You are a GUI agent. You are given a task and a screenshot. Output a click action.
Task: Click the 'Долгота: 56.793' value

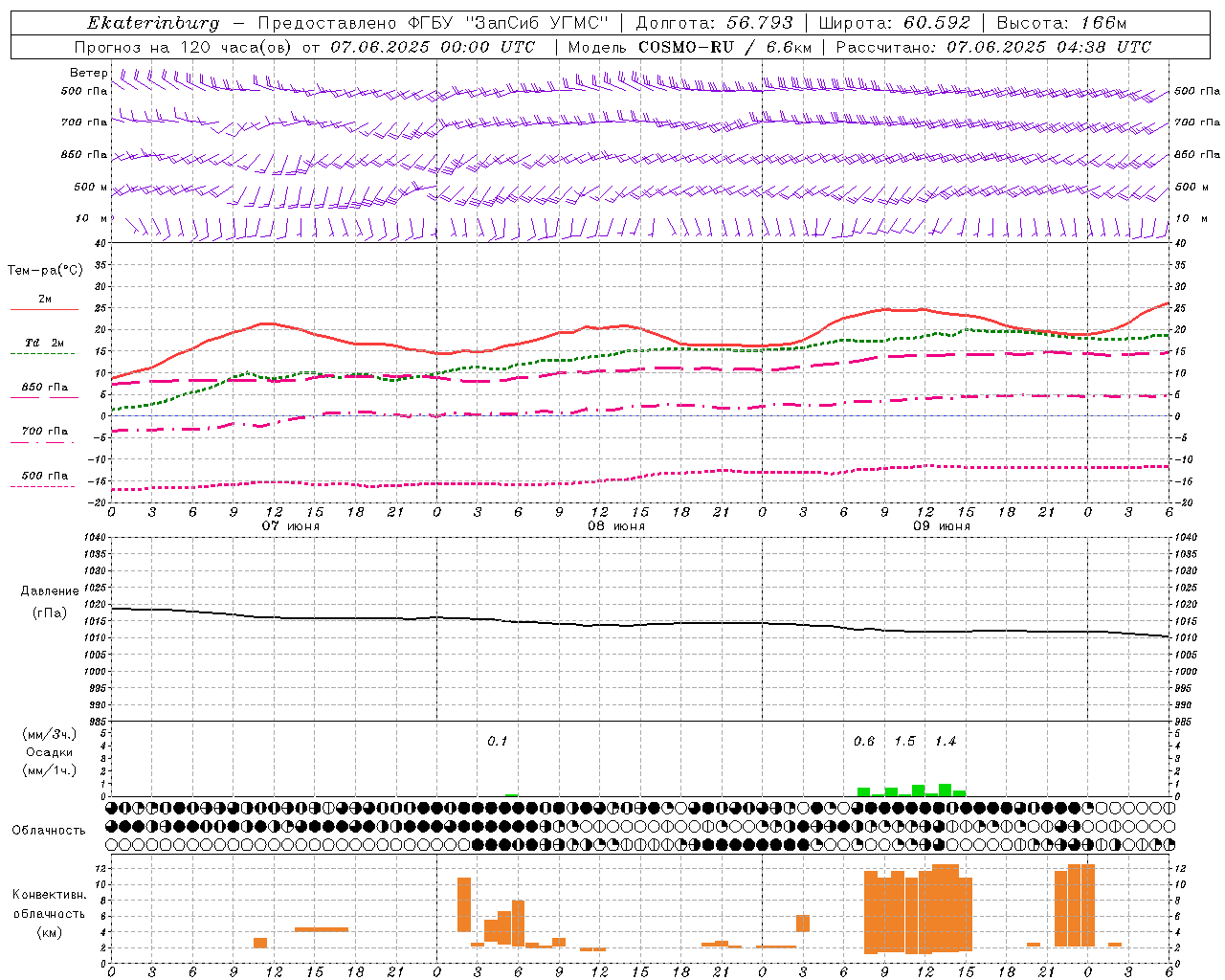[x=714, y=22]
